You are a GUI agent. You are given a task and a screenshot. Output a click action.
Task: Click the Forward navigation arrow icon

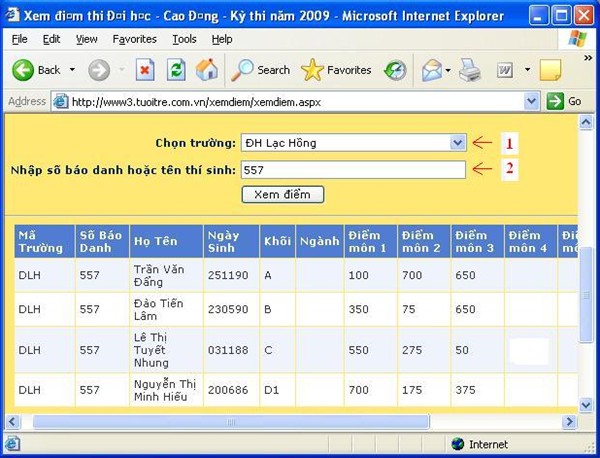coord(99,70)
